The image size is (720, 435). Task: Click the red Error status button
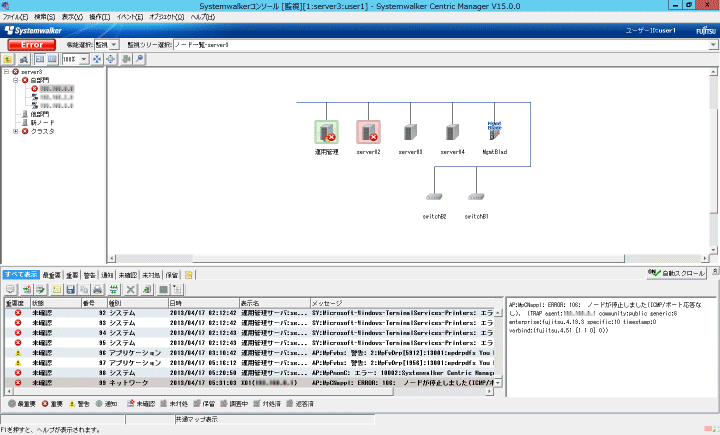tap(32, 45)
